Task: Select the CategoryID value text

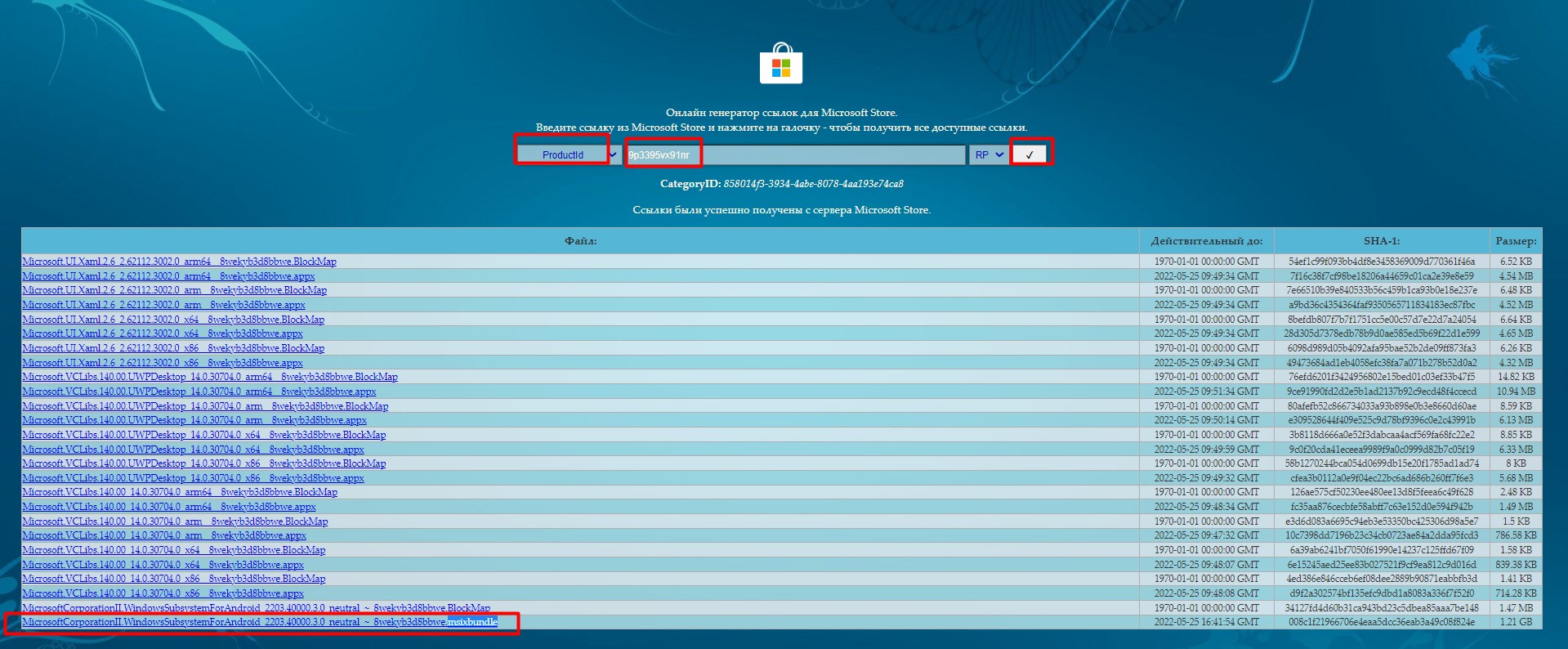Action: 813,184
